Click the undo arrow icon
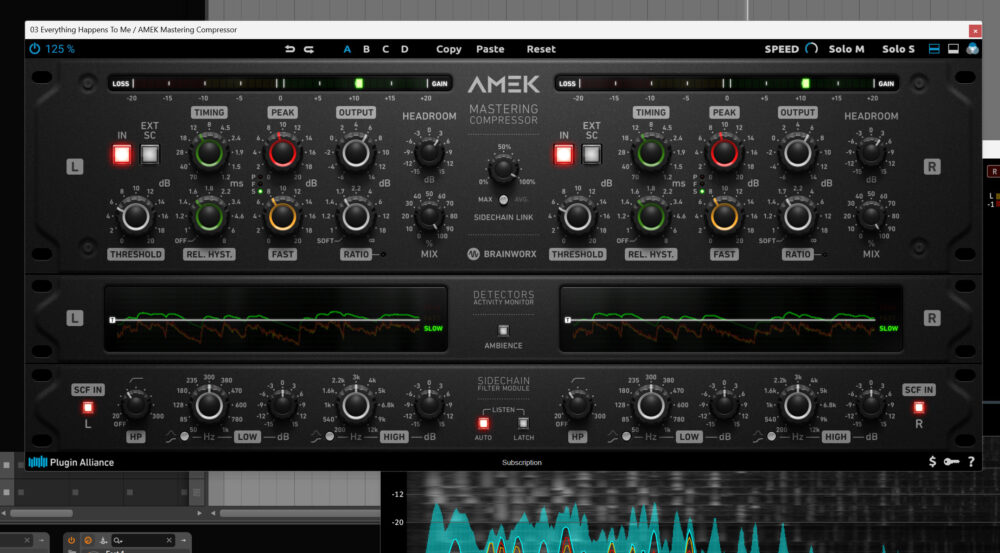This screenshot has height=553, width=1000. click(x=290, y=49)
